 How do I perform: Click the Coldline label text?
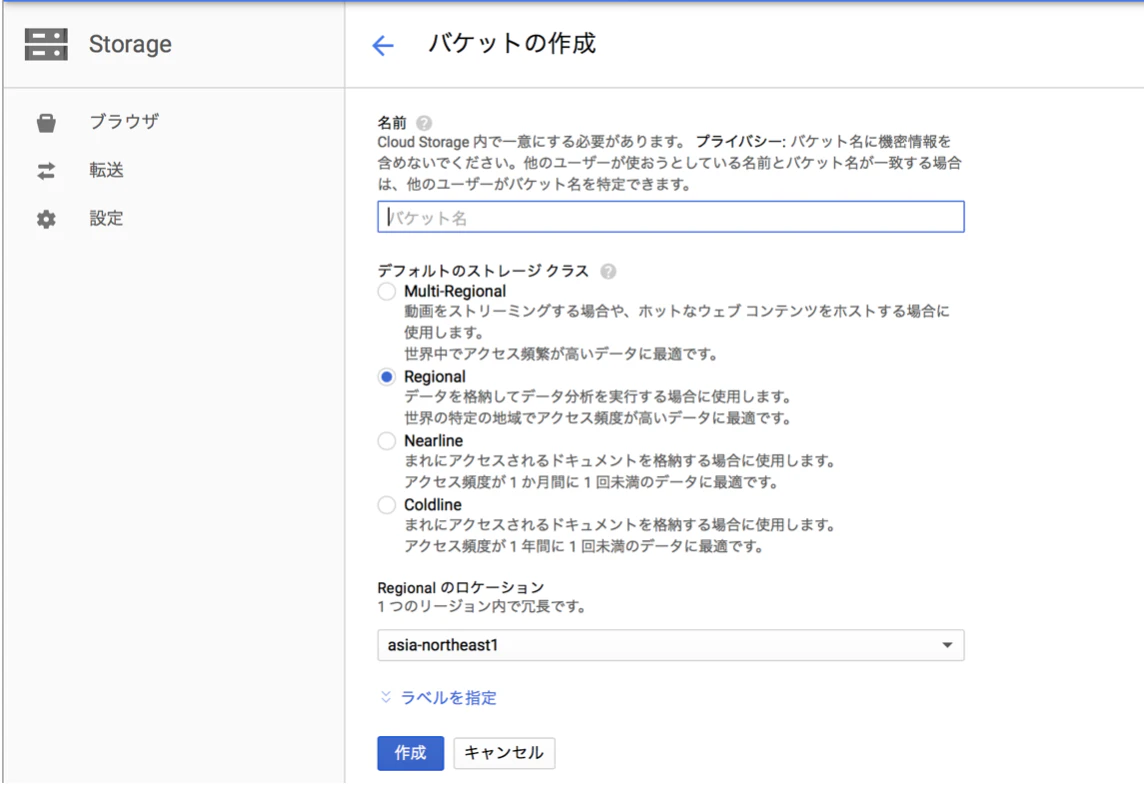tap(433, 505)
